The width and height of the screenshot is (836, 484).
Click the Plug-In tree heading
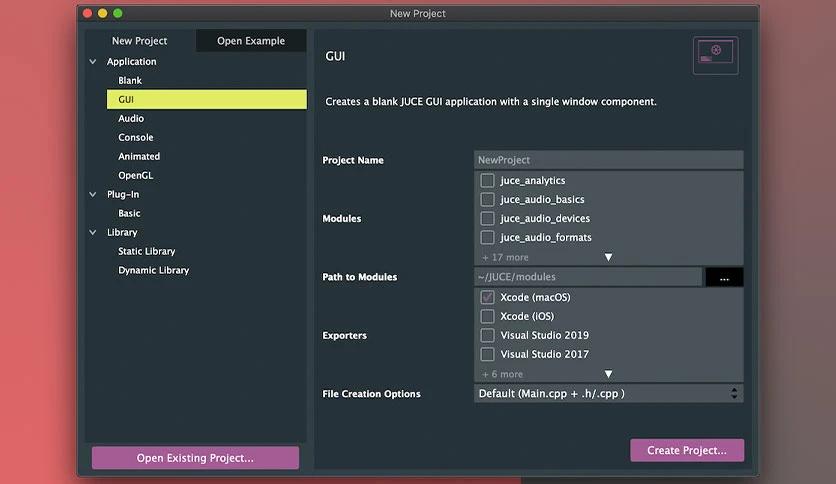[123, 195]
